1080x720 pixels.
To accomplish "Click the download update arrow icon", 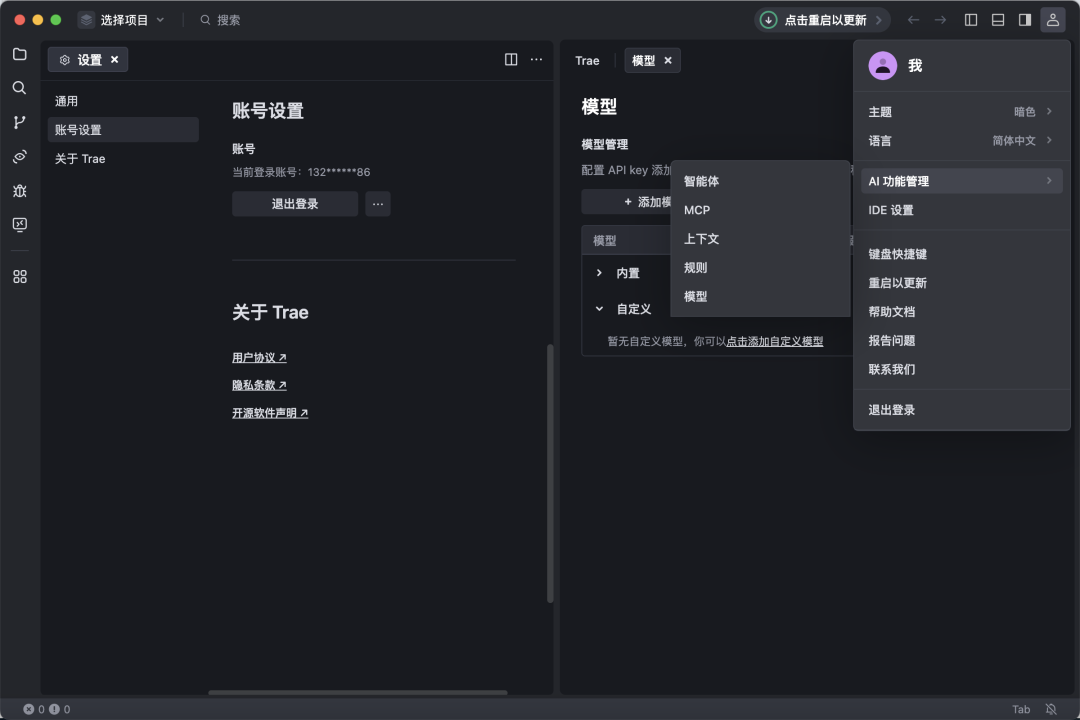I will [768, 20].
